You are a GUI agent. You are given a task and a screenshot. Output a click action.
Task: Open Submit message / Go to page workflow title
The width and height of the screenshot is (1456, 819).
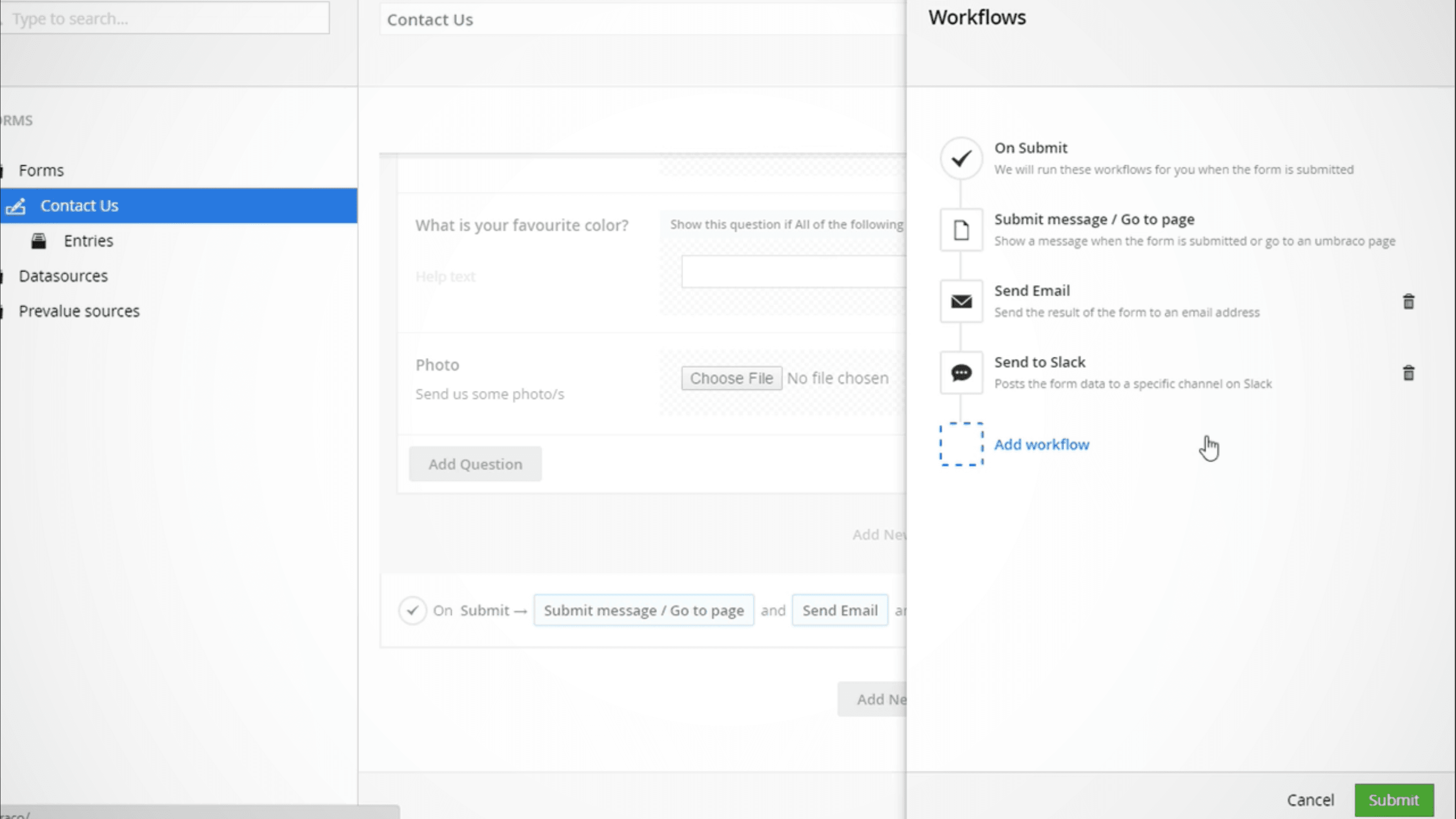(1094, 219)
